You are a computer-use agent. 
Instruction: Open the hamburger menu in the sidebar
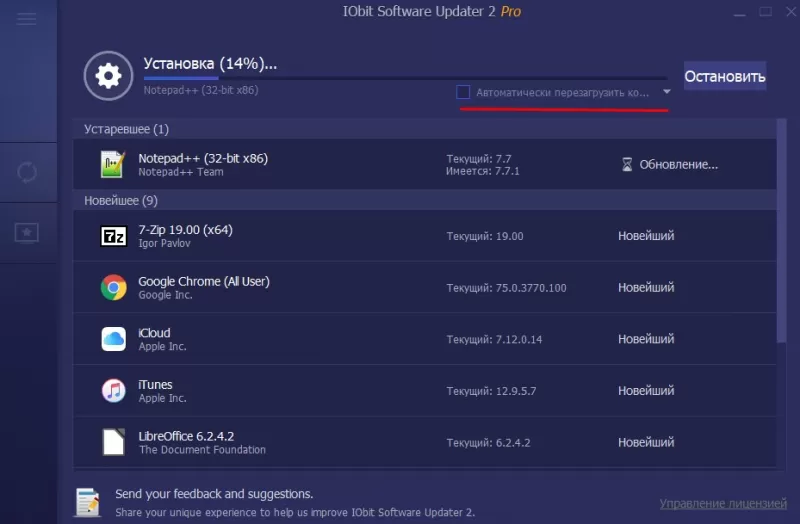coord(27,19)
